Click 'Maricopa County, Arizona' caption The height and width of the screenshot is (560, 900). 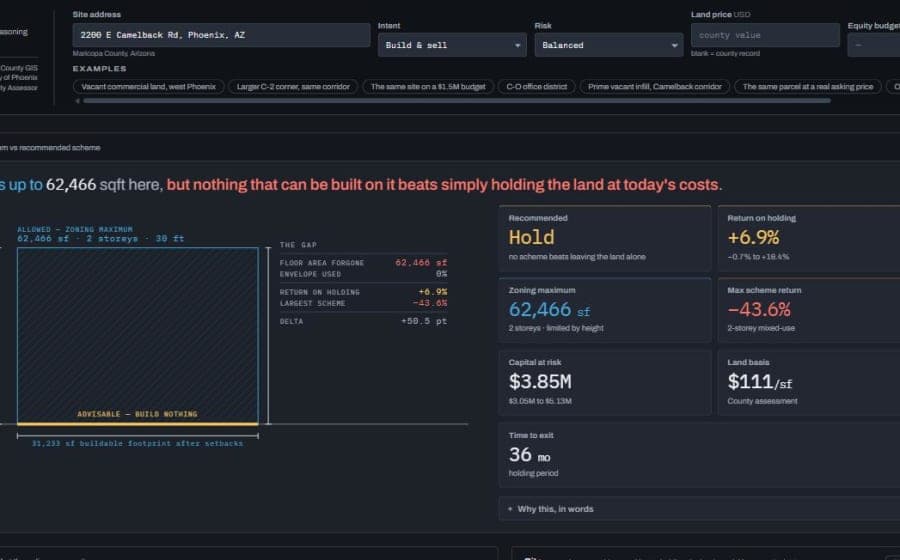coord(114,53)
